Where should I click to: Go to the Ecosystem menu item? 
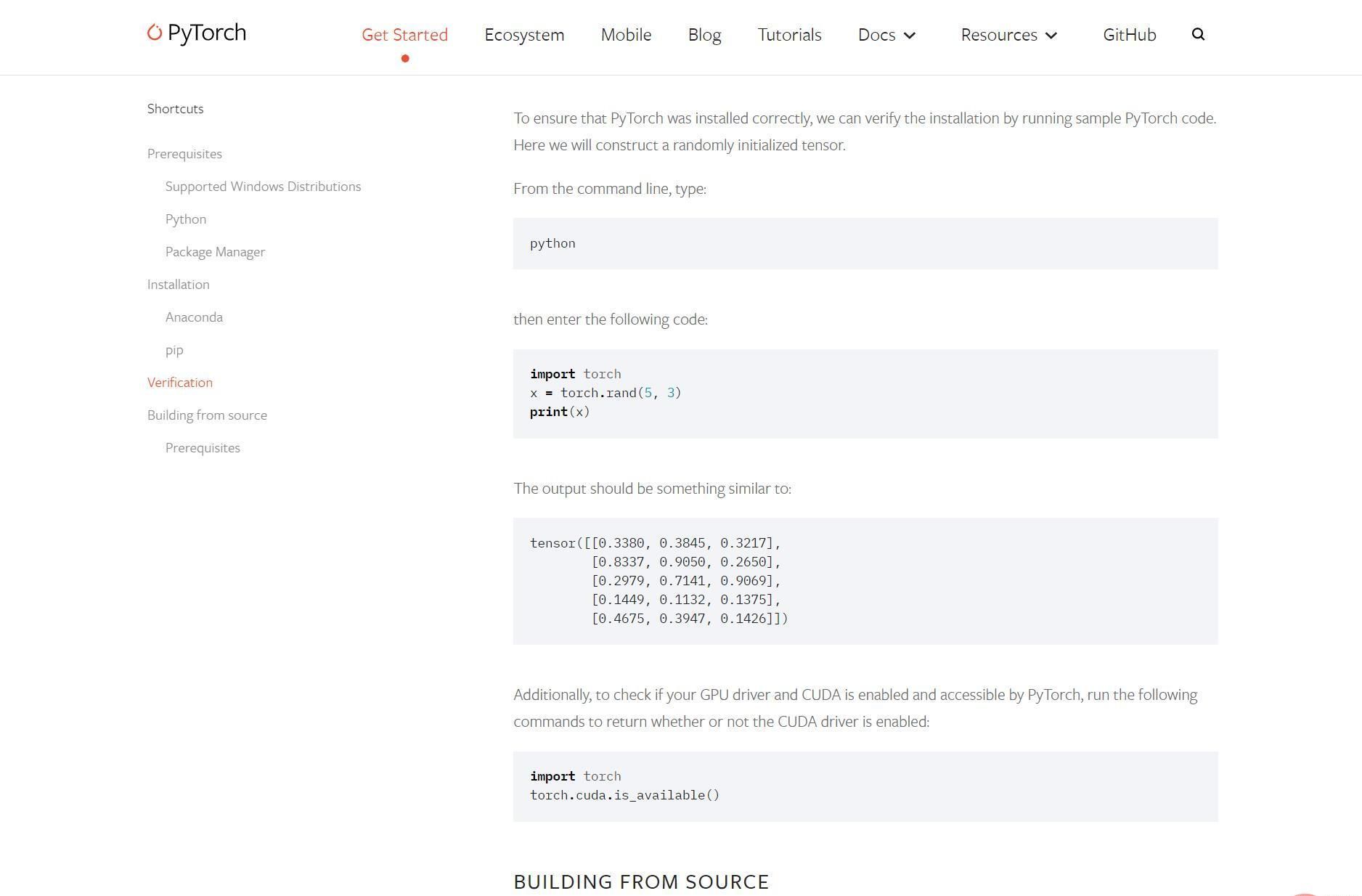pyautogui.click(x=524, y=35)
